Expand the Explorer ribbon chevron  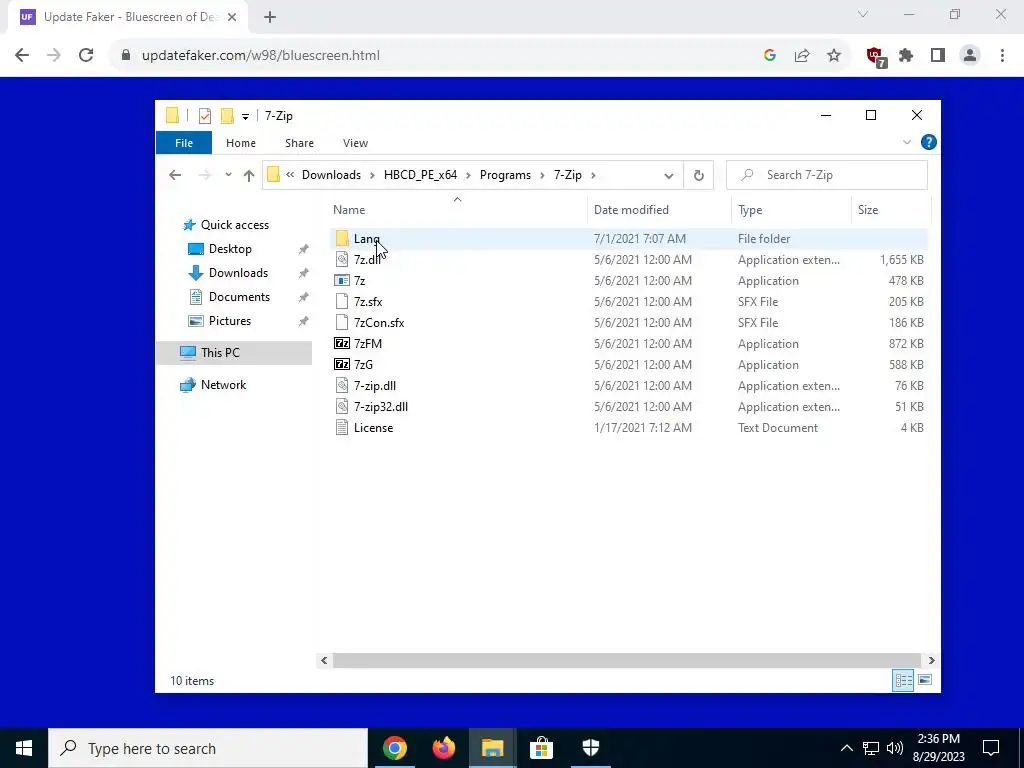(x=906, y=142)
